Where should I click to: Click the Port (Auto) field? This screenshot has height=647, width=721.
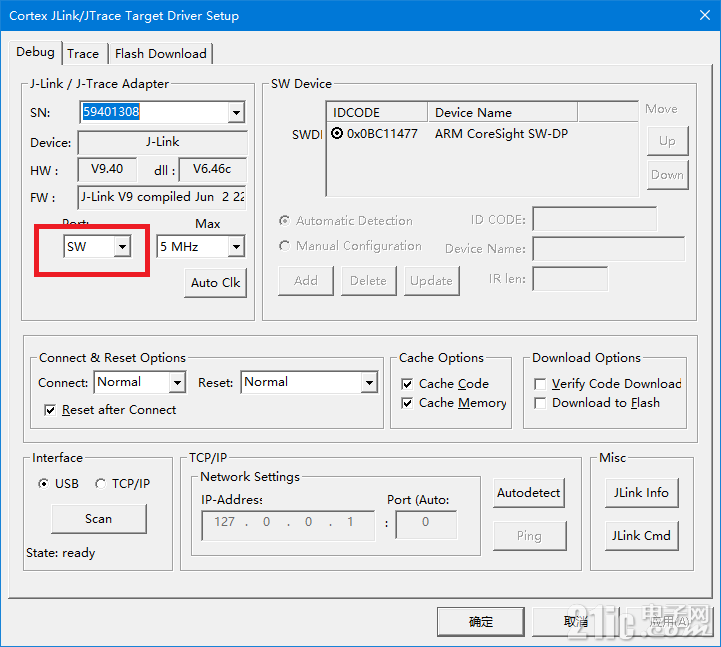[426, 524]
